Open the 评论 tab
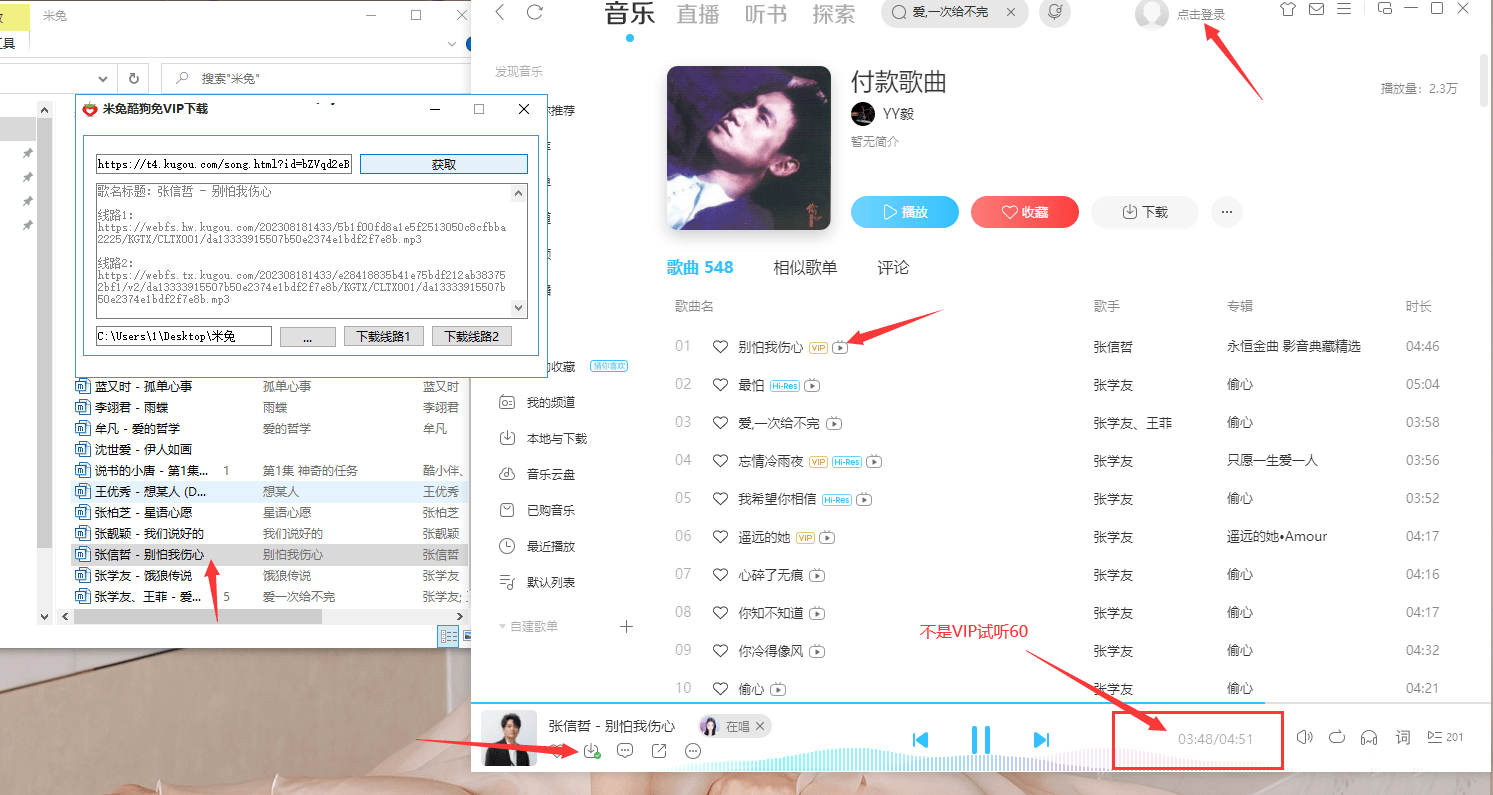Image resolution: width=1493 pixels, height=795 pixels. pyautogui.click(x=893, y=267)
